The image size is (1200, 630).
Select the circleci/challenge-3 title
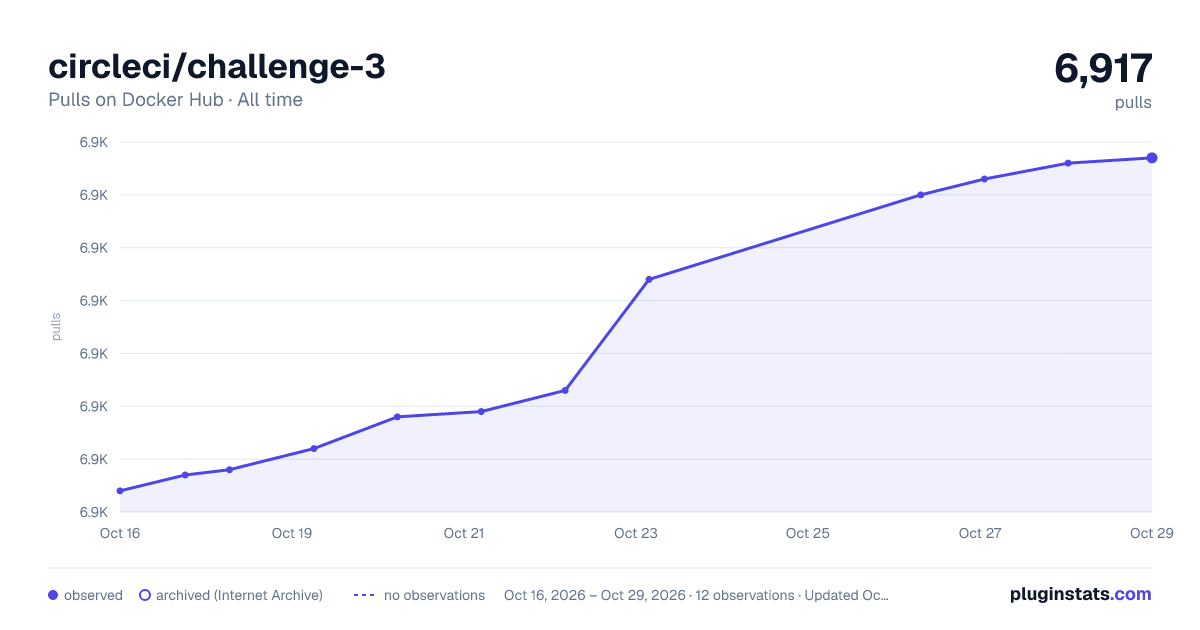click(216, 67)
